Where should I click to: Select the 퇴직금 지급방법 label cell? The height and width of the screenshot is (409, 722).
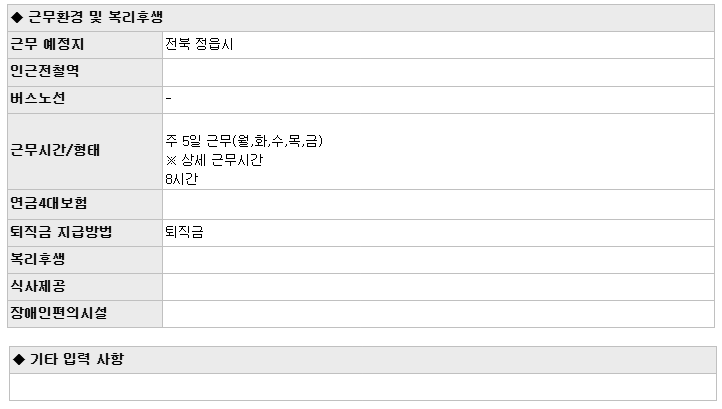(85, 233)
